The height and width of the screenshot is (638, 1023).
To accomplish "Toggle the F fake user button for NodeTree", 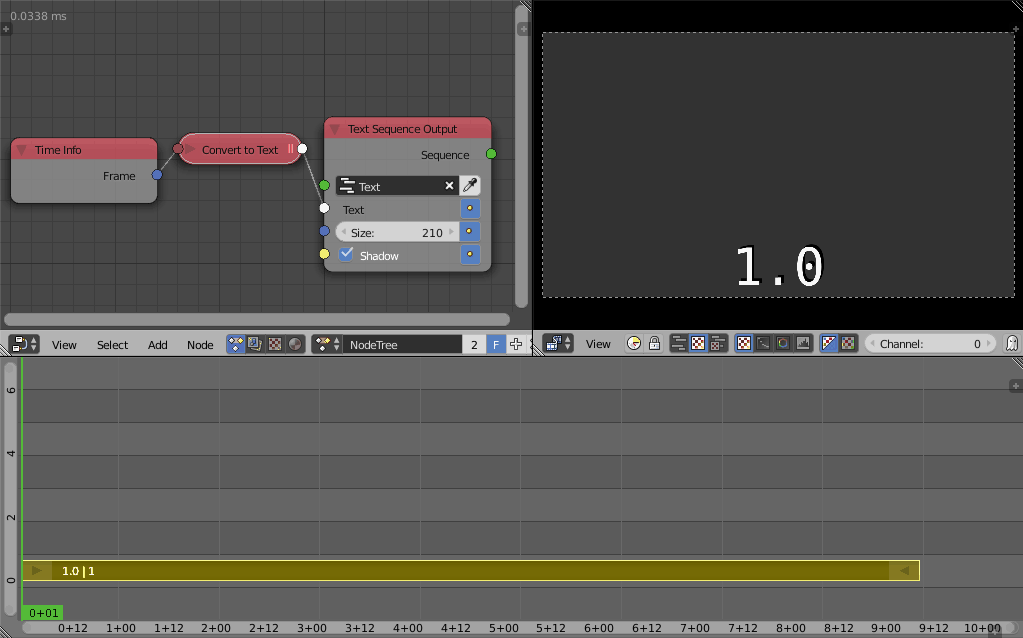I will point(495,343).
